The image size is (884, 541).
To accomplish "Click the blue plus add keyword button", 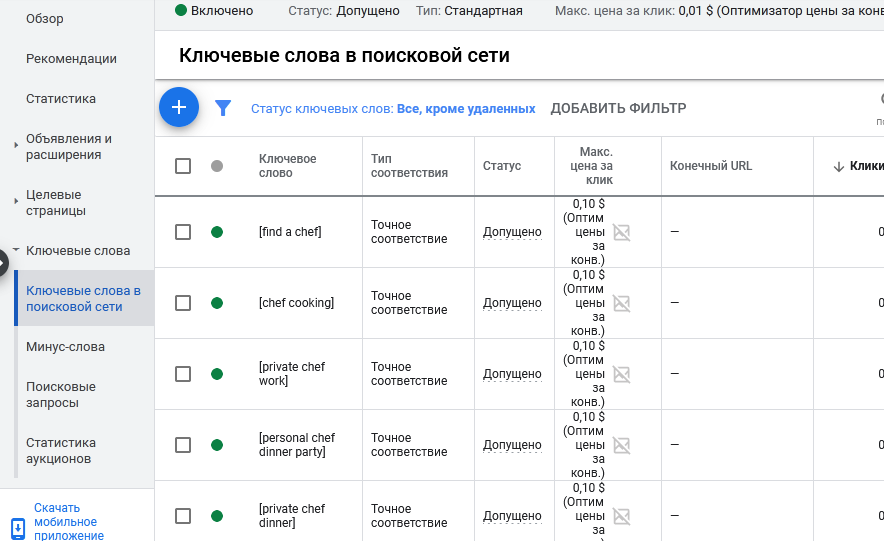I will (179, 107).
